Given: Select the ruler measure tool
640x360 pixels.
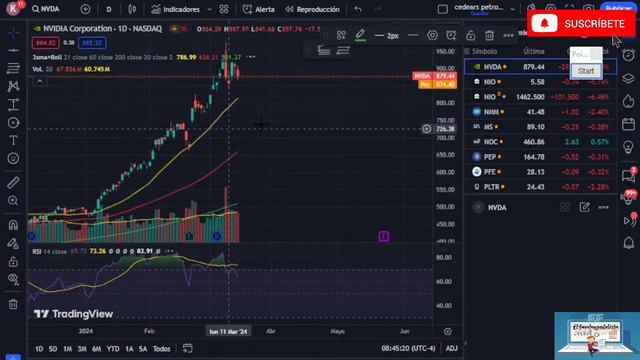Looking at the screenshot, I should coord(13,182).
